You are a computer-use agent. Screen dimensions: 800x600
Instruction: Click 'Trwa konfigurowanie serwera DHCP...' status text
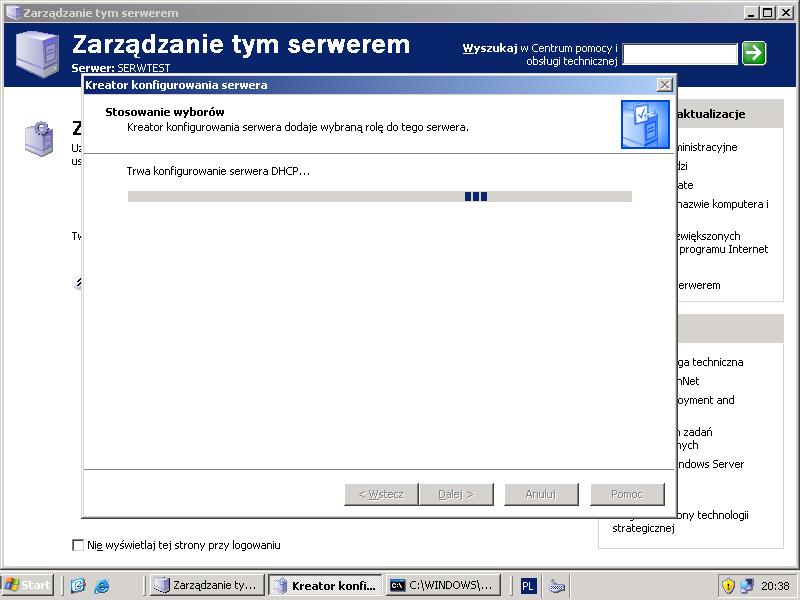pyautogui.click(x=218, y=171)
